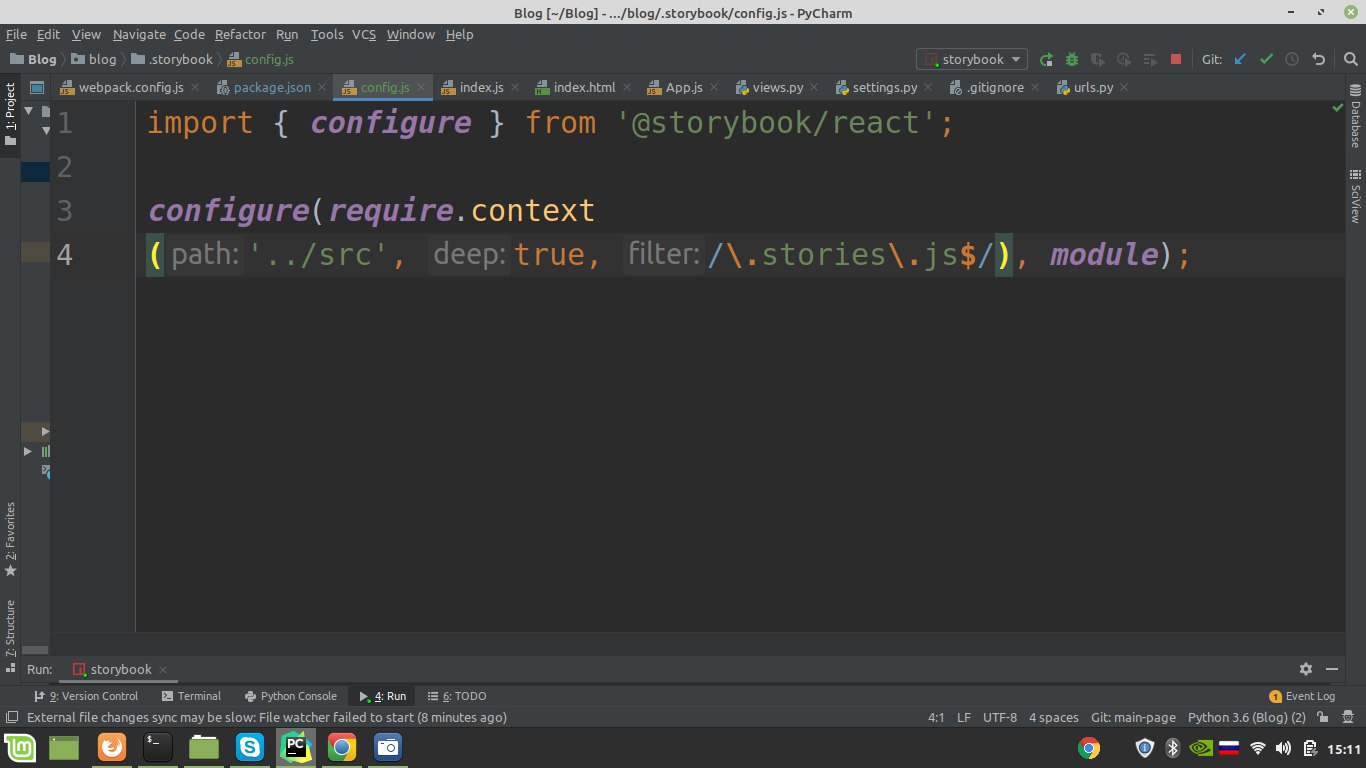Toggle the Project tool window sidebar
1366x768 pixels.
coord(11,115)
